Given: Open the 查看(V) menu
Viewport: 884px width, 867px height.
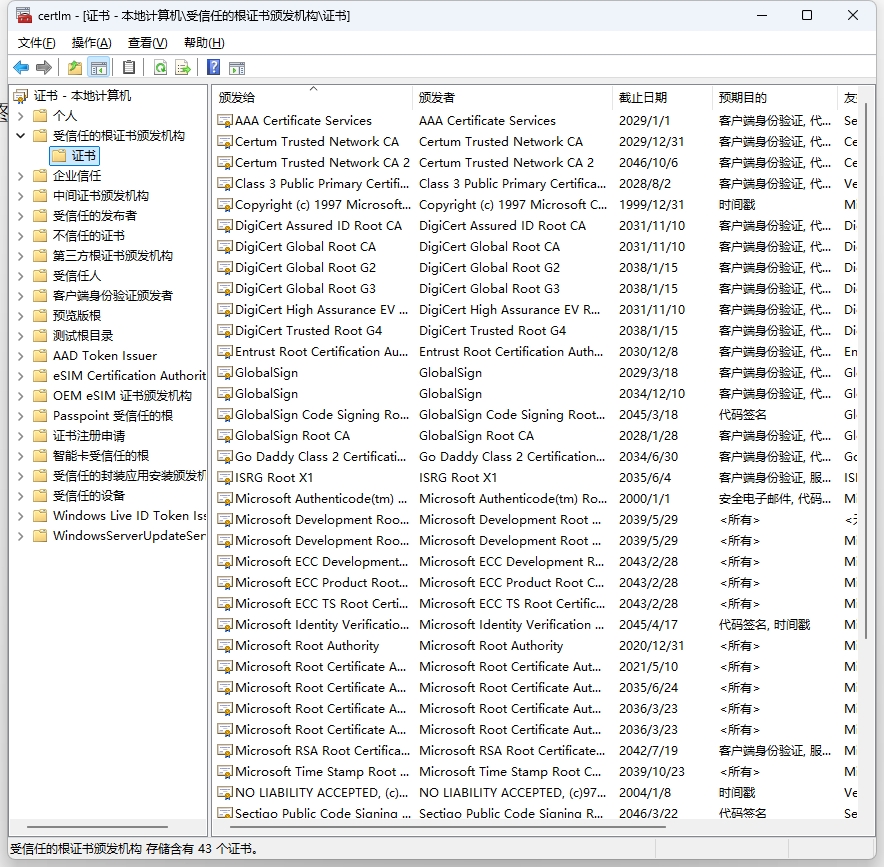Looking at the screenshot, I should coord(147,43).
